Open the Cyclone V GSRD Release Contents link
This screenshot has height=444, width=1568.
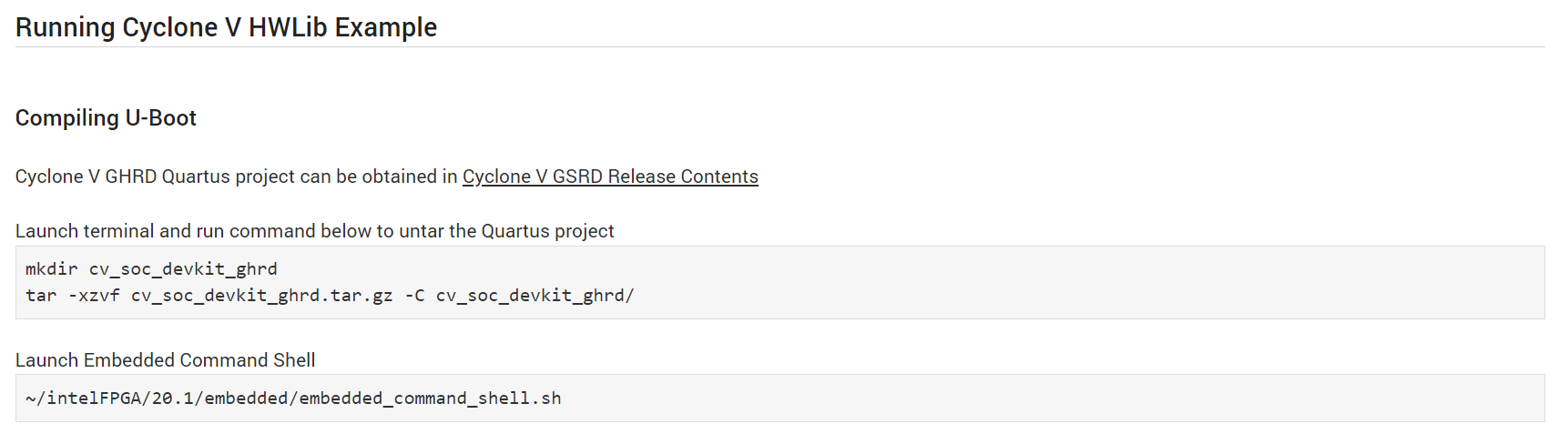pyautogui.click(x=610, y=177)
